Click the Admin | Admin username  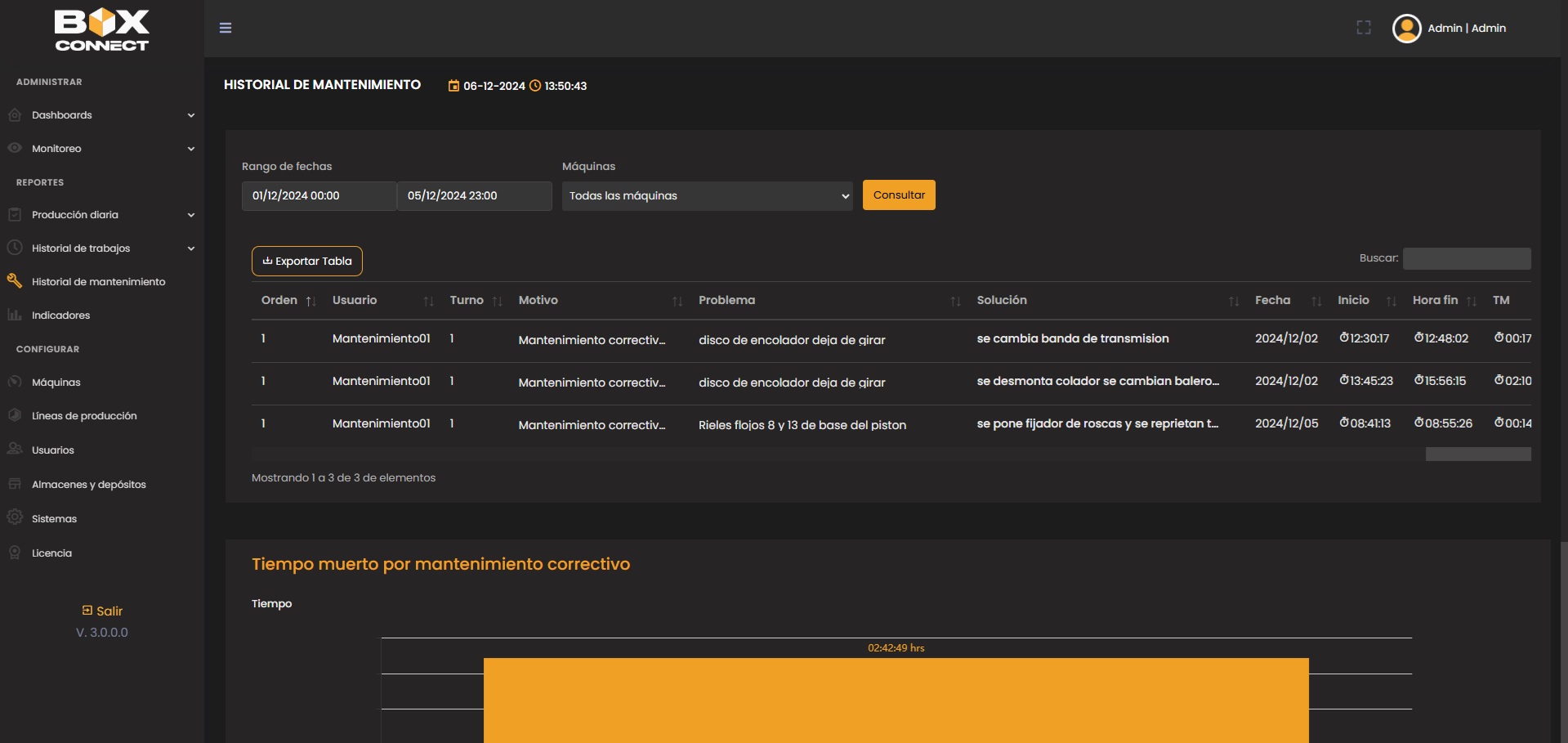point(1467,28)
